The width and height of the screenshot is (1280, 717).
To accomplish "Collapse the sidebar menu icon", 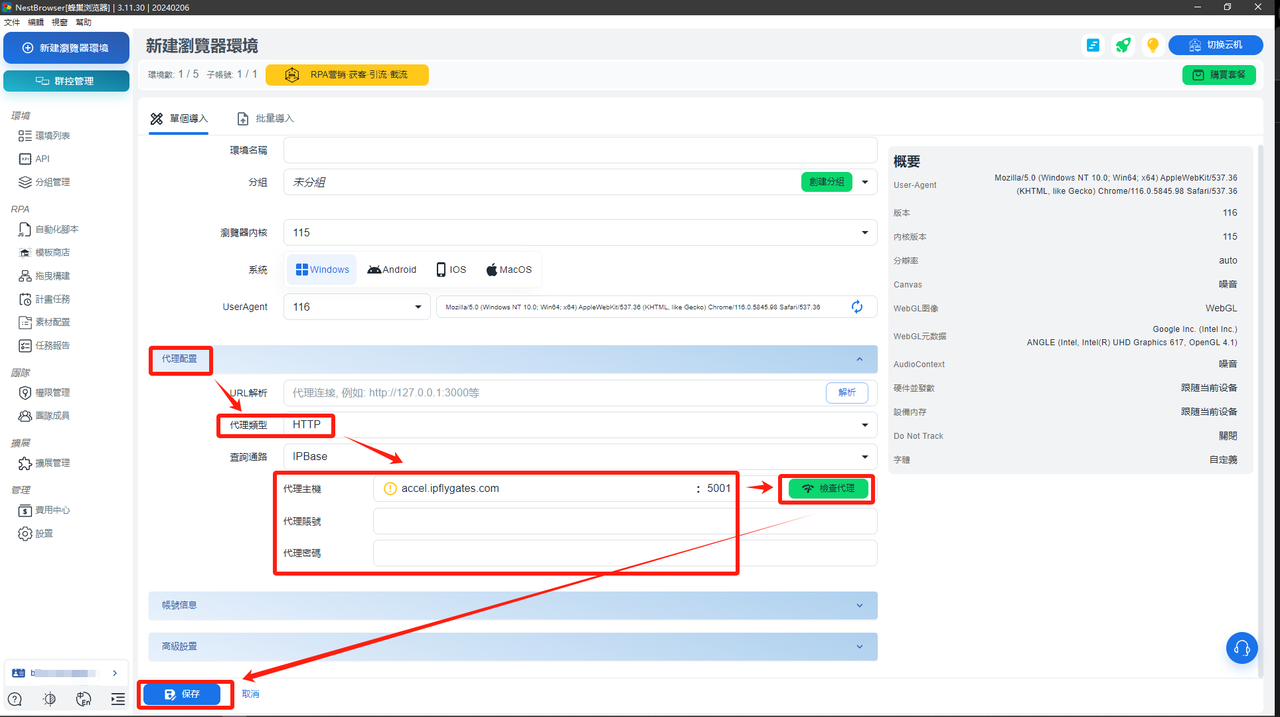I will point(118,699).
